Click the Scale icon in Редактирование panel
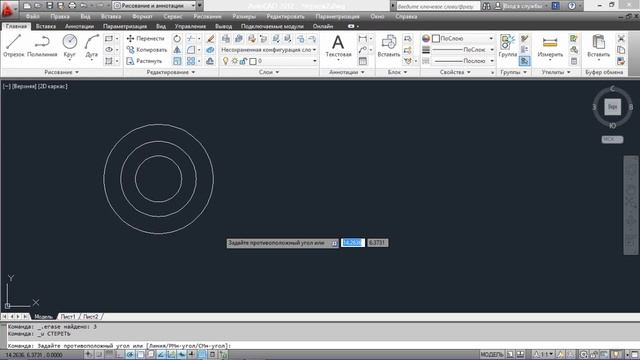Image resolution: width=640 pixels, height=360 pixels. pos(177,61)
